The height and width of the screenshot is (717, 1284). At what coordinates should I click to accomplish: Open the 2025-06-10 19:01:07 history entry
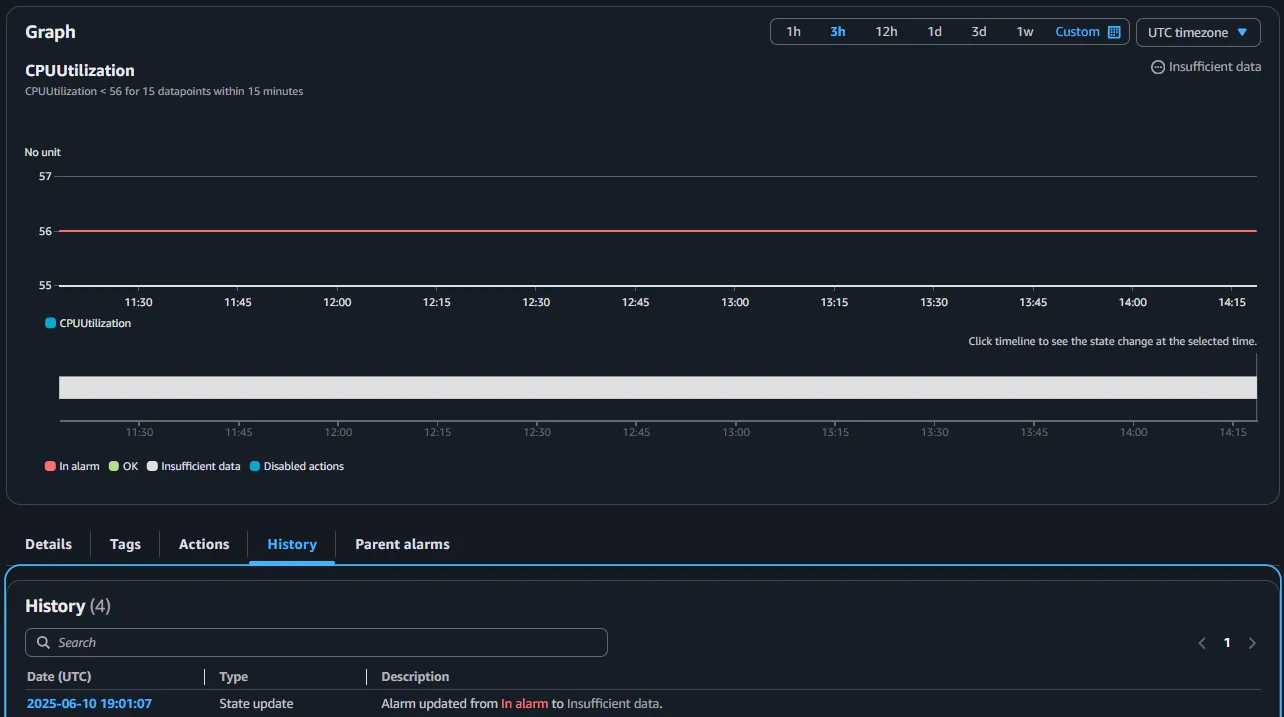(x=89, y=704)
